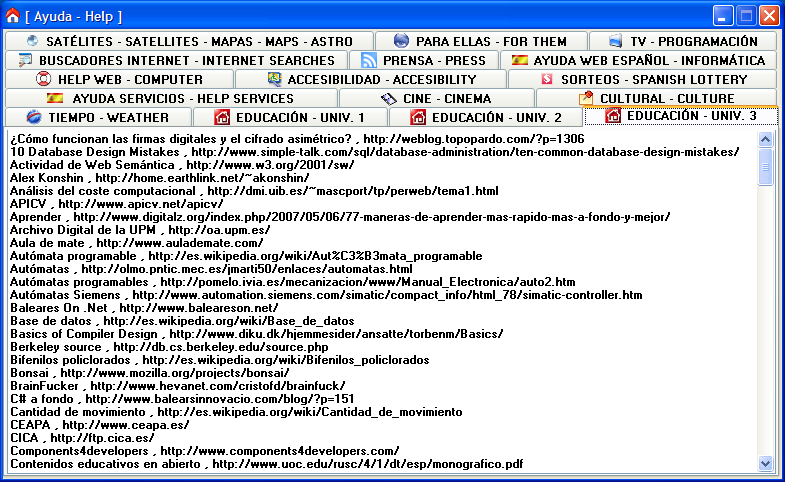The width and height of the screenshot is (785, 482).
Task: Click the pin note icon on Cultural tab
Action: (x=586, y=98)
